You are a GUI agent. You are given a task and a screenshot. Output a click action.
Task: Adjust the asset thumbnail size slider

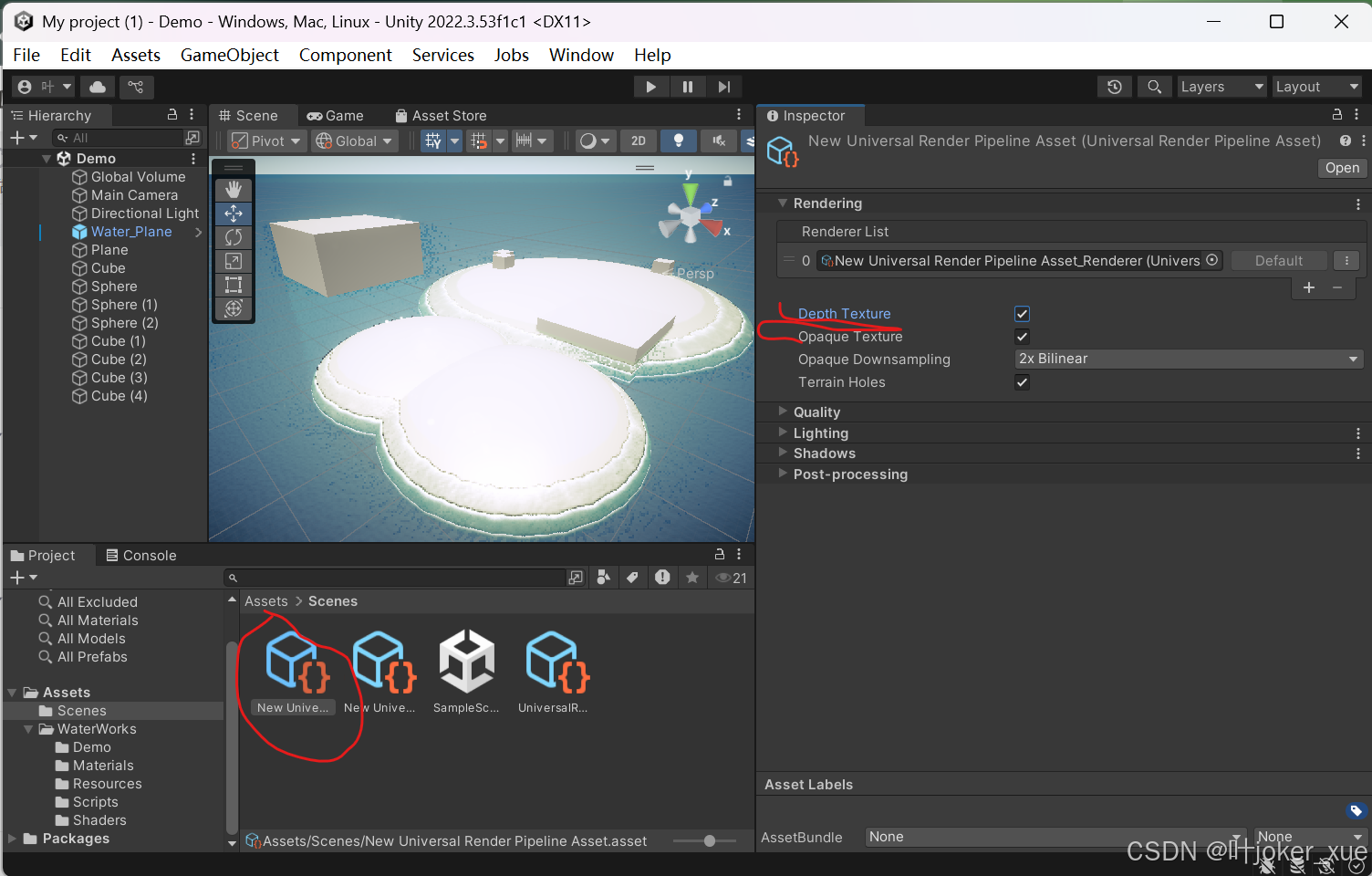[711, 840]
